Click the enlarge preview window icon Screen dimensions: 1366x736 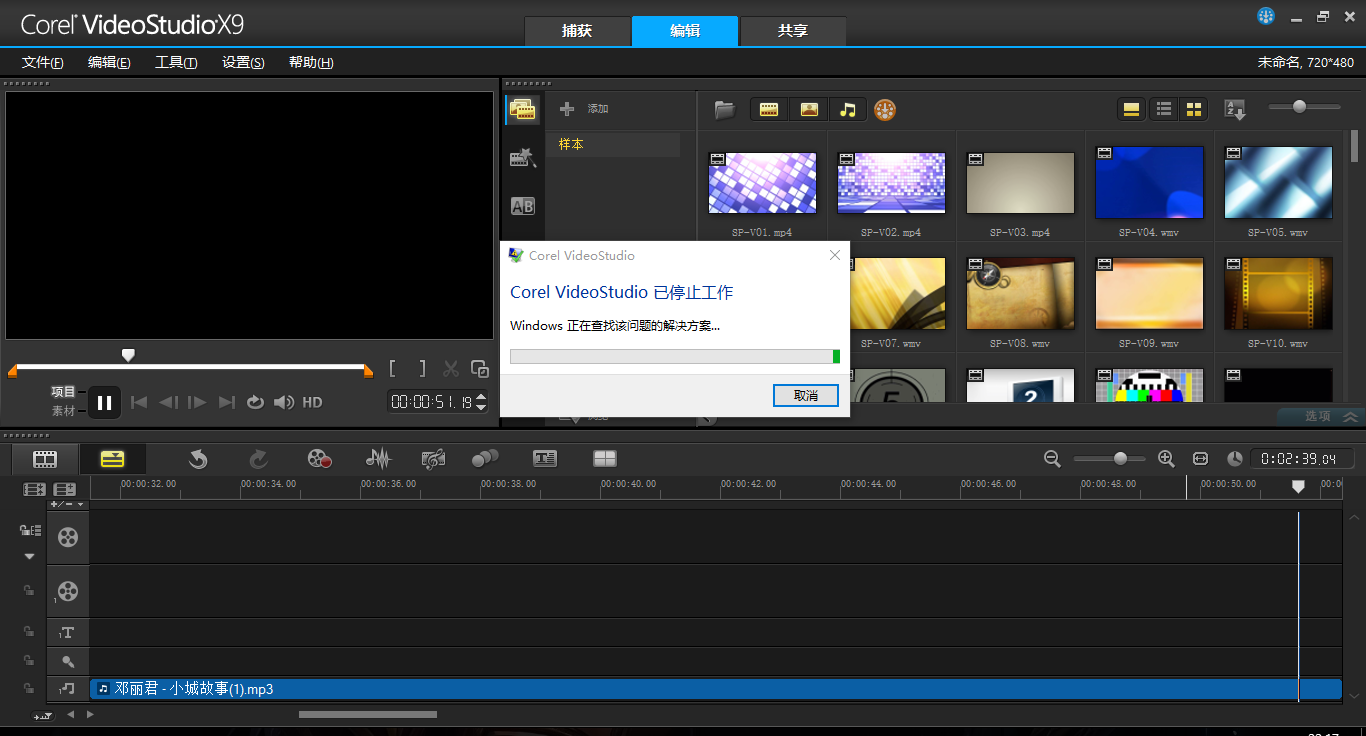[480, 369]
